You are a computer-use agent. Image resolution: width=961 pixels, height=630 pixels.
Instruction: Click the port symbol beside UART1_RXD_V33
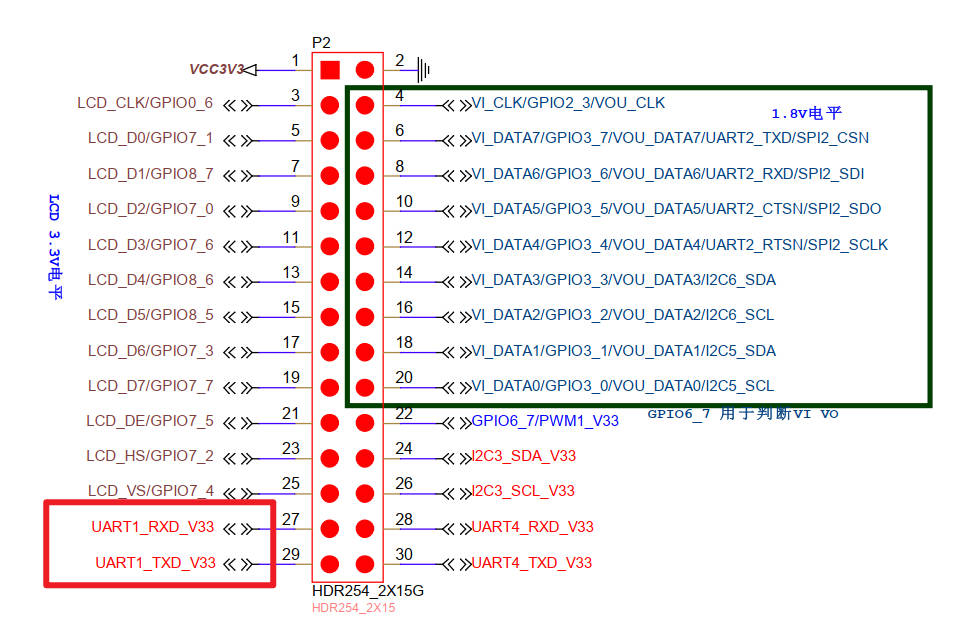tap(237, 528)
